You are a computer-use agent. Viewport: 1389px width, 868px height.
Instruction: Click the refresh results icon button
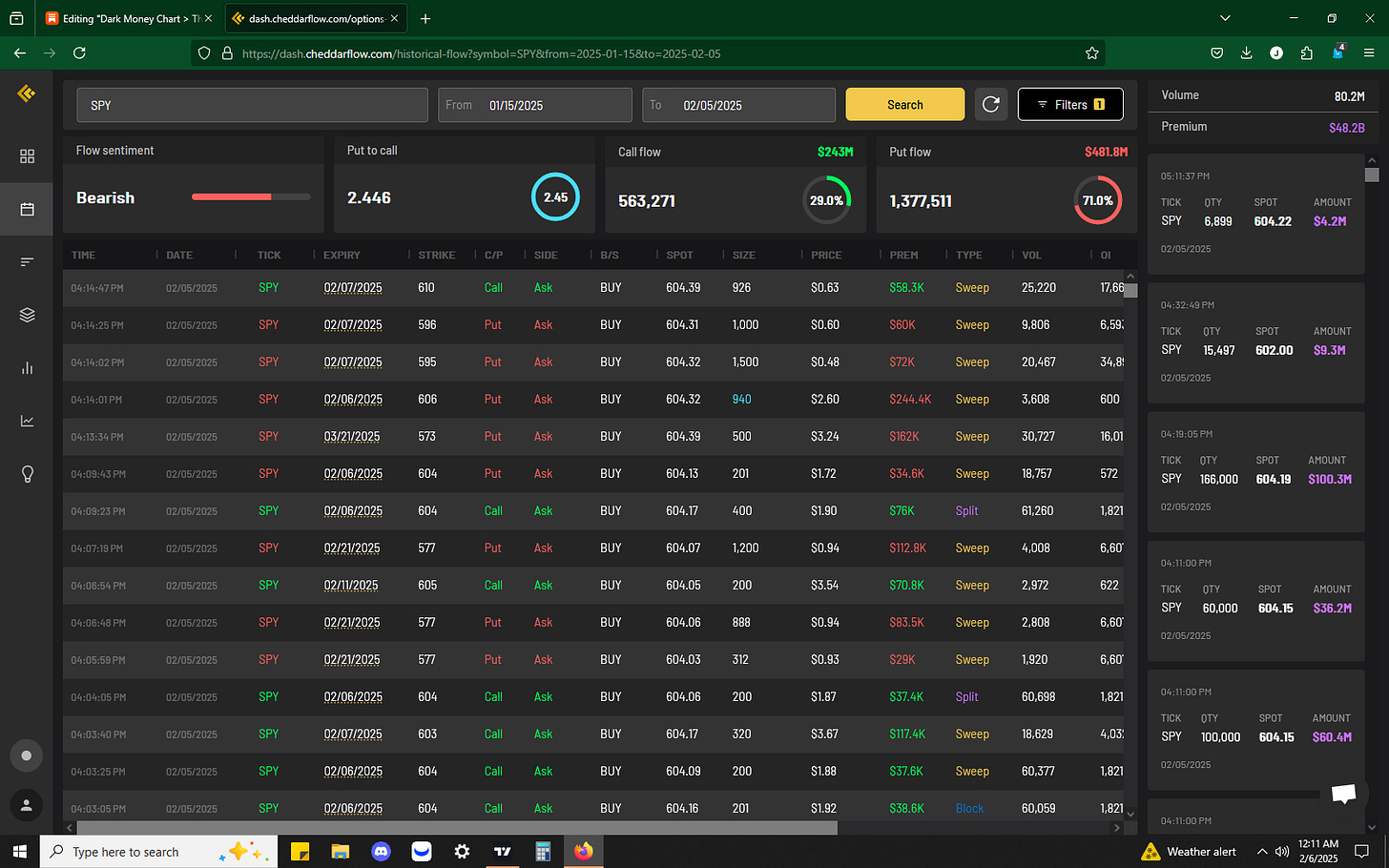pyautogui.click(x=991, y=105)
